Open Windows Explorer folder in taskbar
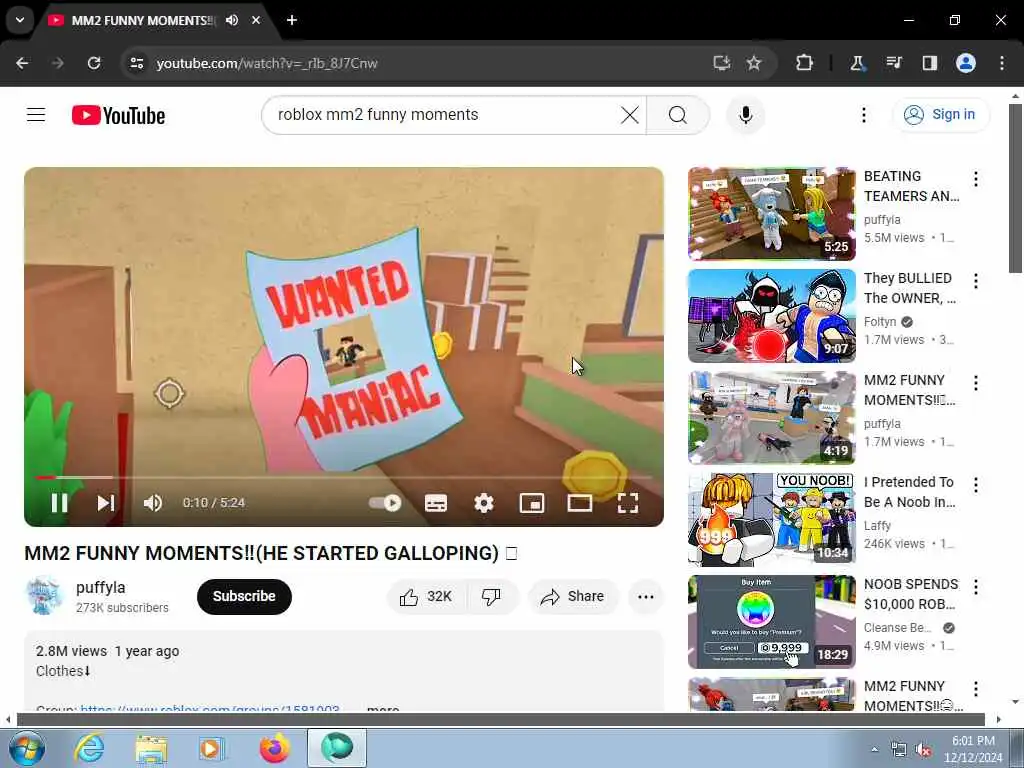The width and height of the screenshot is (1024, 768). 152,748
